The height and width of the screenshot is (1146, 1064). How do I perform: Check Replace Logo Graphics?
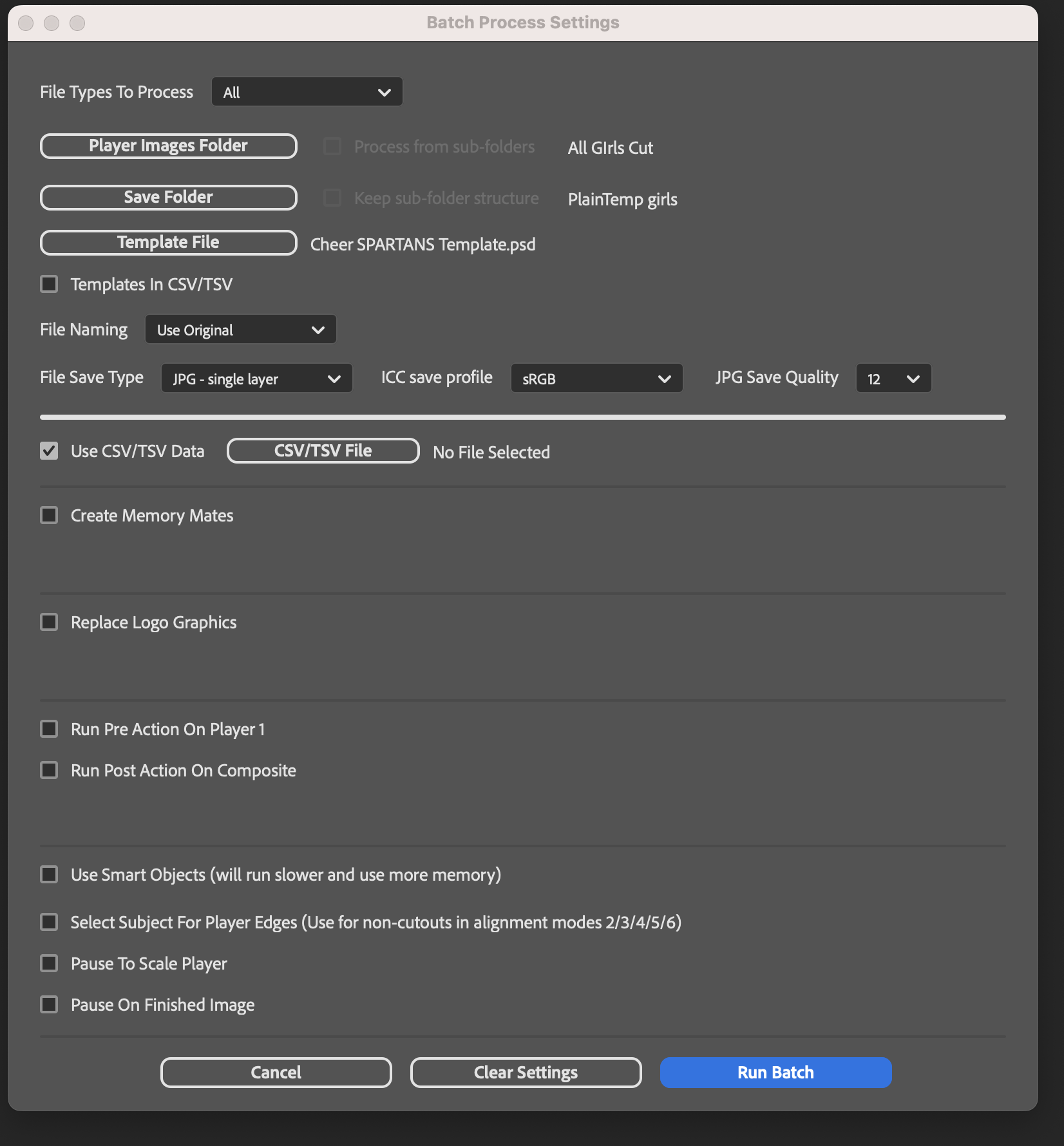click(49, 622)
